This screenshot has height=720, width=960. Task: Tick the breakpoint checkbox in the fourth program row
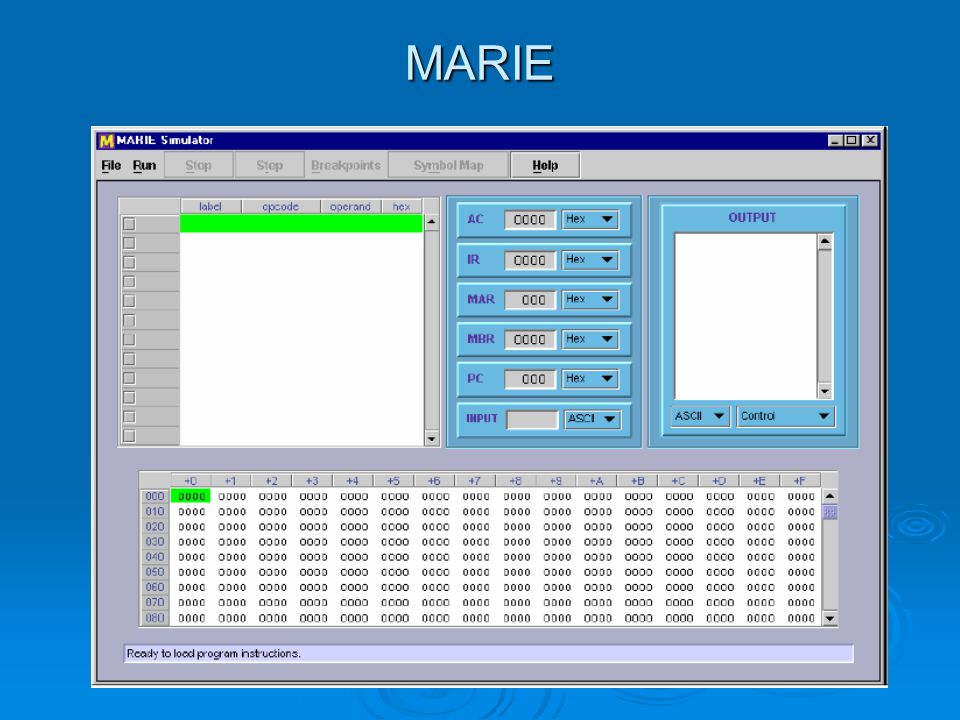(129, 282)
